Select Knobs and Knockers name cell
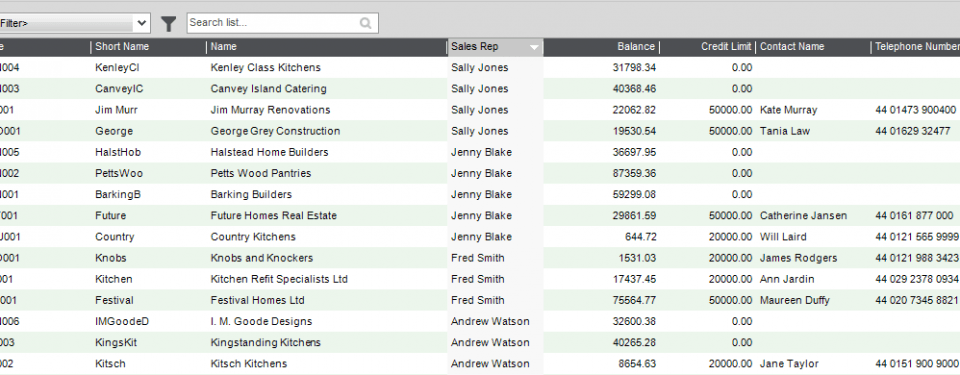Viewport: 960px width, 375px height. (x=261, y=258)
